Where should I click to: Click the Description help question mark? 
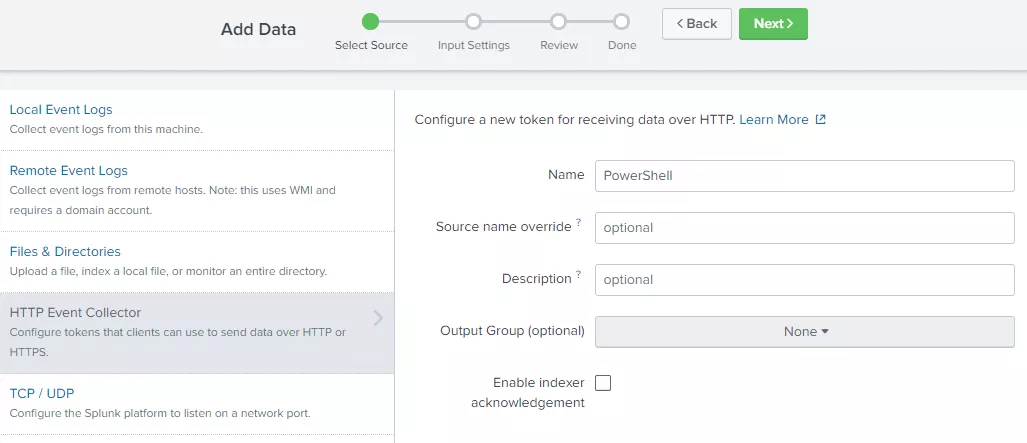coord(578,276)
